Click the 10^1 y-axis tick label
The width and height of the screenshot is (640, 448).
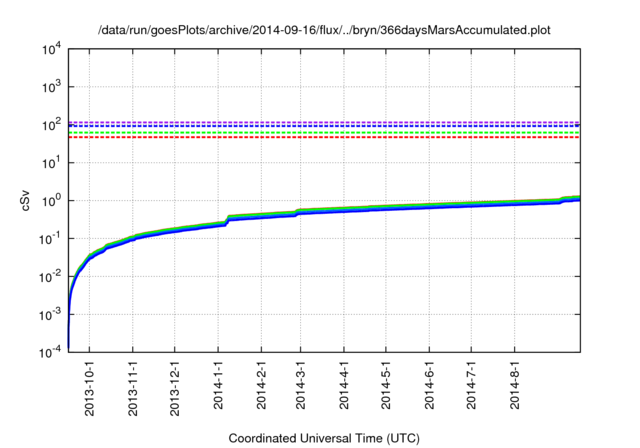pyautogui.click(x=51, y=162)
